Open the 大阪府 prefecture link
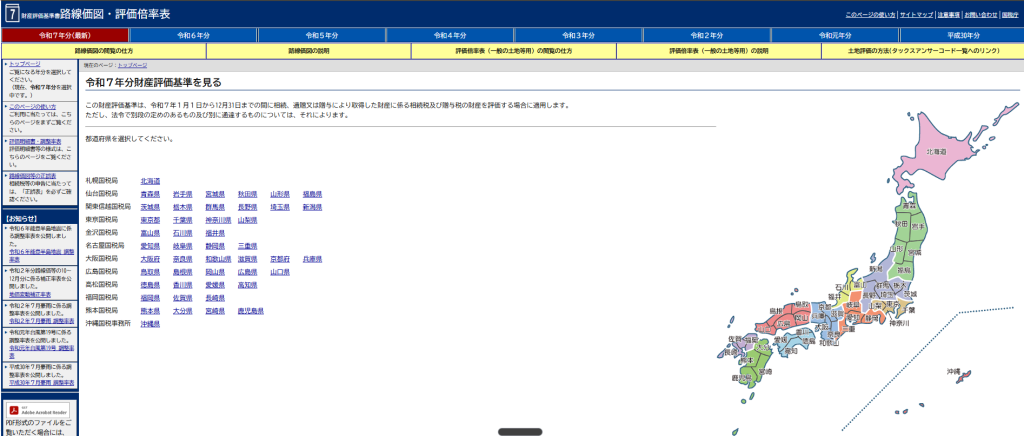Screen dimensions: 1024x436 click(x=151, y=258)
